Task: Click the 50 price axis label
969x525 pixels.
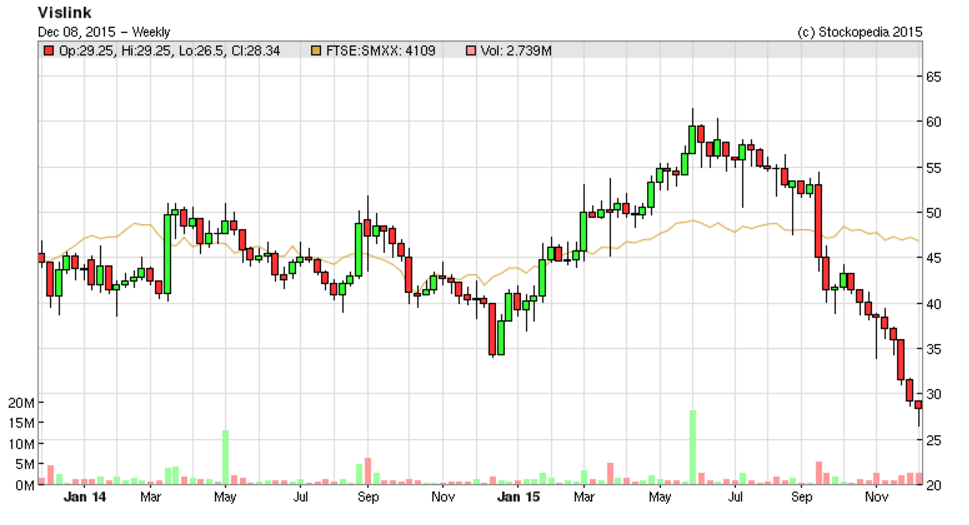Action: 933,213
